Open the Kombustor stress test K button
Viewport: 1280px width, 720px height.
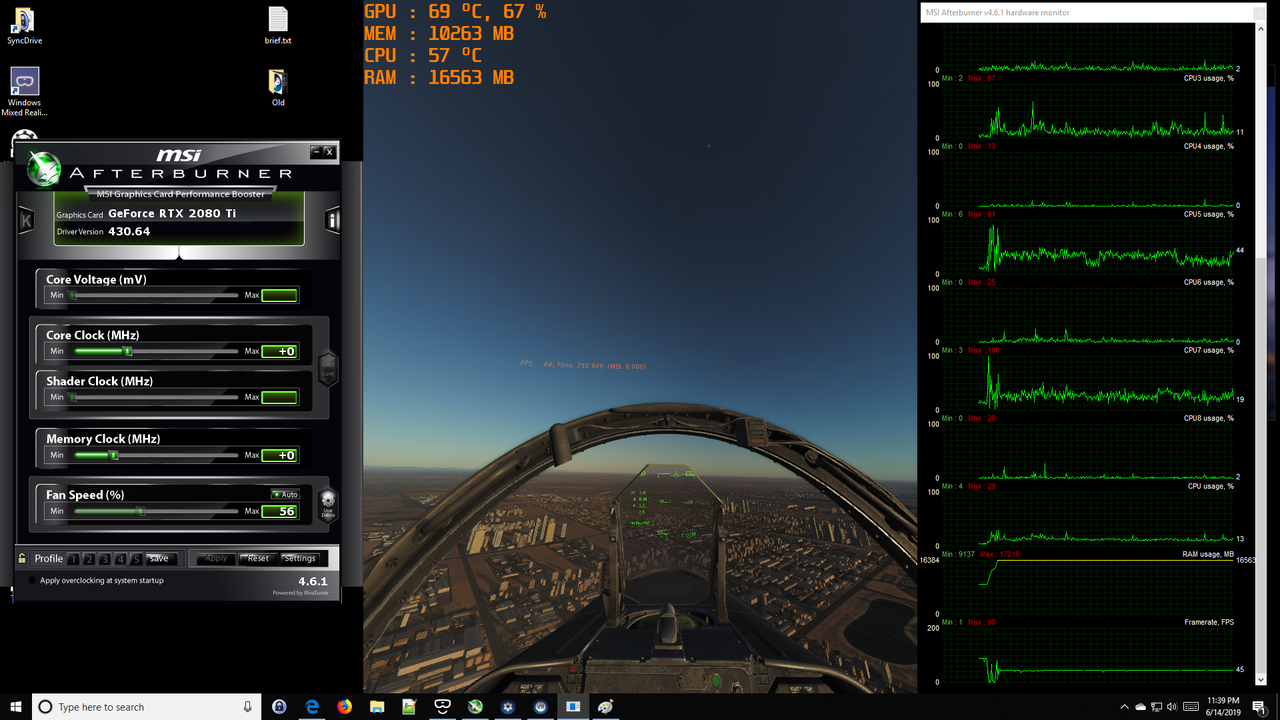tap(26, 220)
